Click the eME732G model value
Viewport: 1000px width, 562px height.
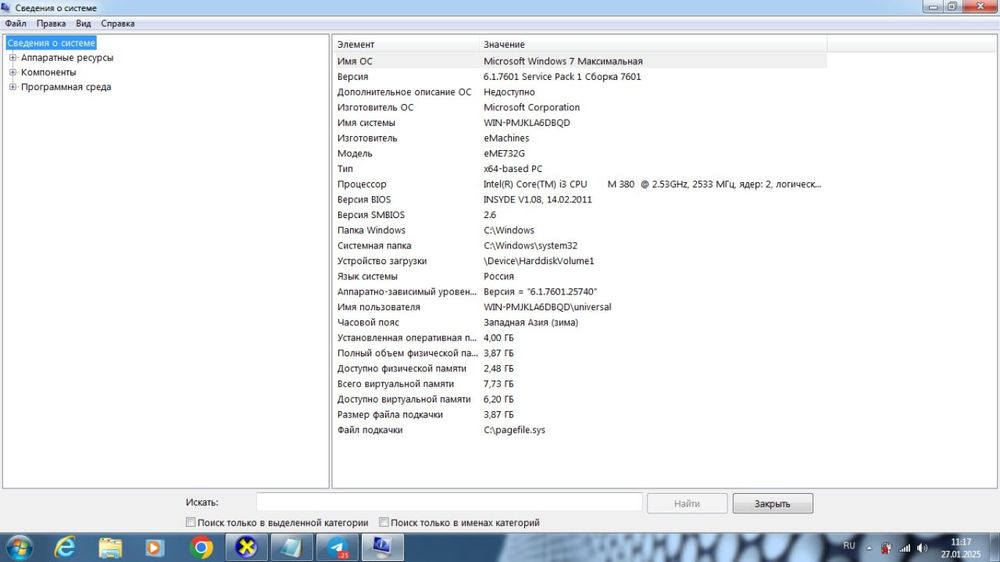504,153
